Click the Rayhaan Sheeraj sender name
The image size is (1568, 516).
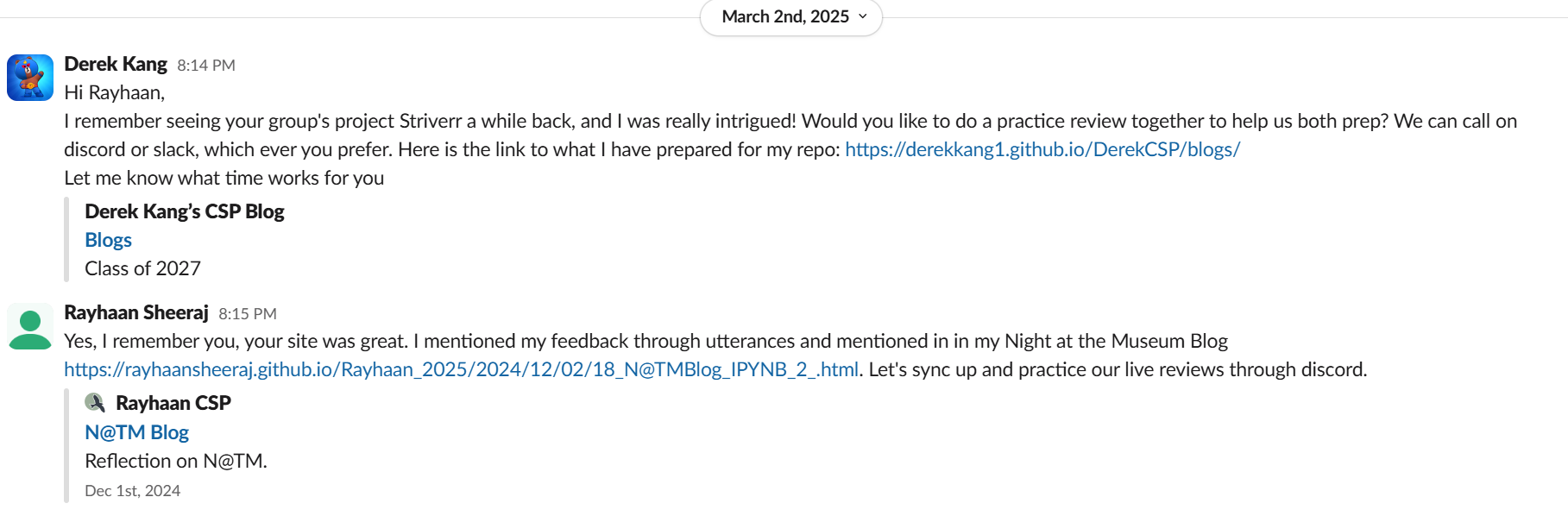coord(136,312)
